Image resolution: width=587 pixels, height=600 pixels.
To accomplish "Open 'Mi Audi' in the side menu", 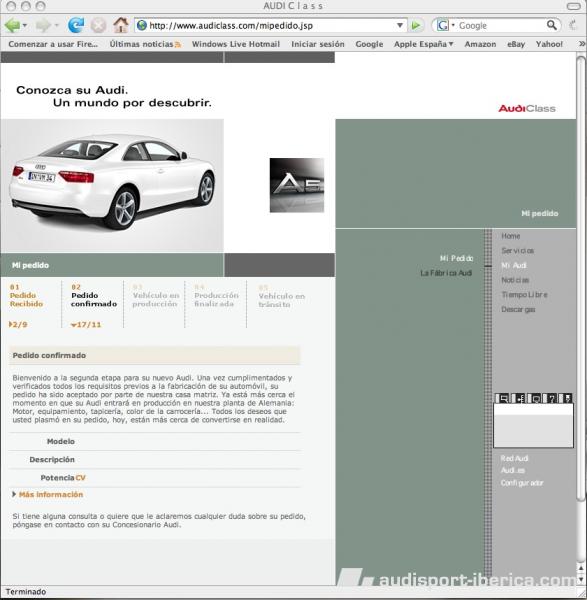I will (x=514, y=265).
